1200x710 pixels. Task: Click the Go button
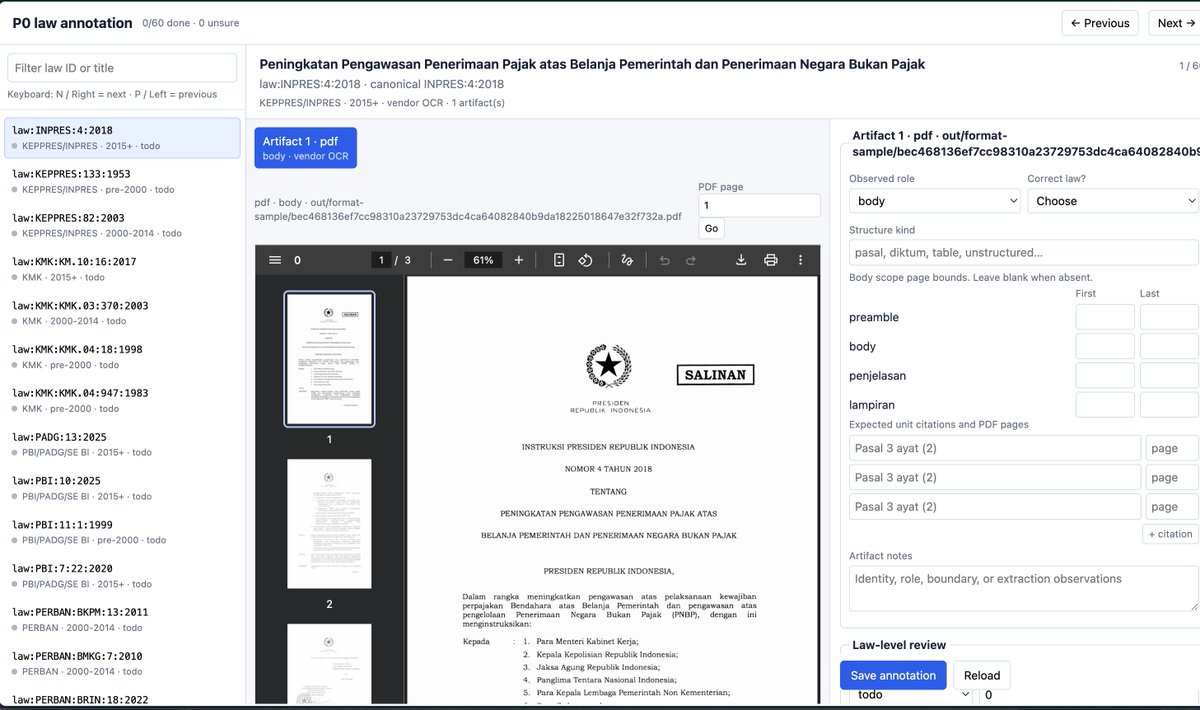pos(711,228)
